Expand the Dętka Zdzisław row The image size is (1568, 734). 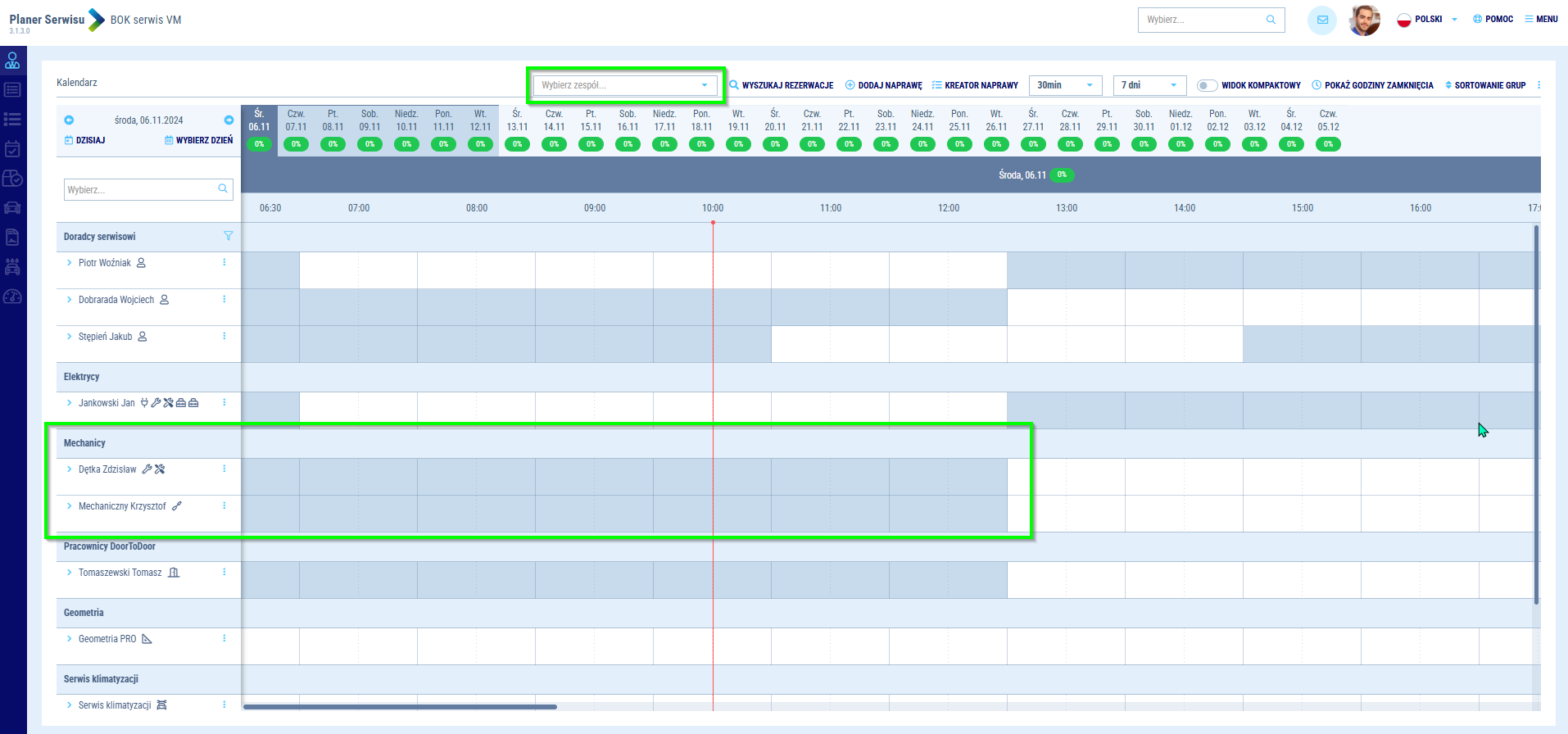pos(70,469)
